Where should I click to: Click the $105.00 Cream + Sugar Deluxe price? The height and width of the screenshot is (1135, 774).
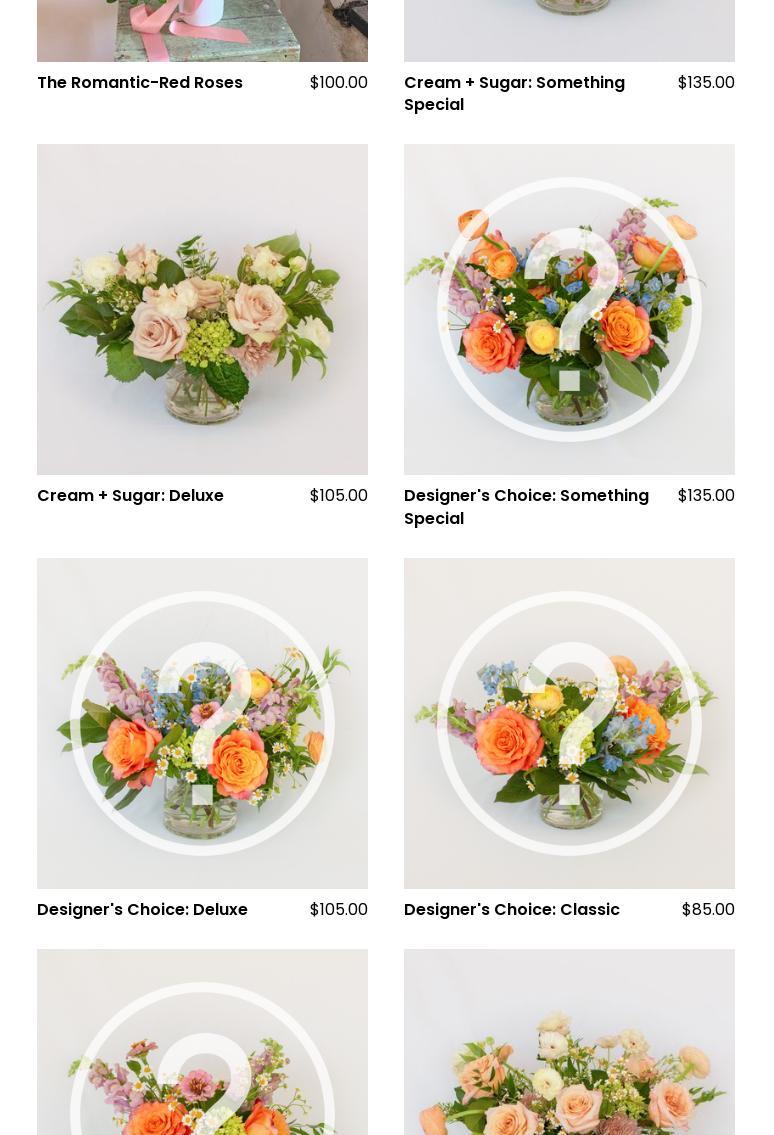pos(338,496)
